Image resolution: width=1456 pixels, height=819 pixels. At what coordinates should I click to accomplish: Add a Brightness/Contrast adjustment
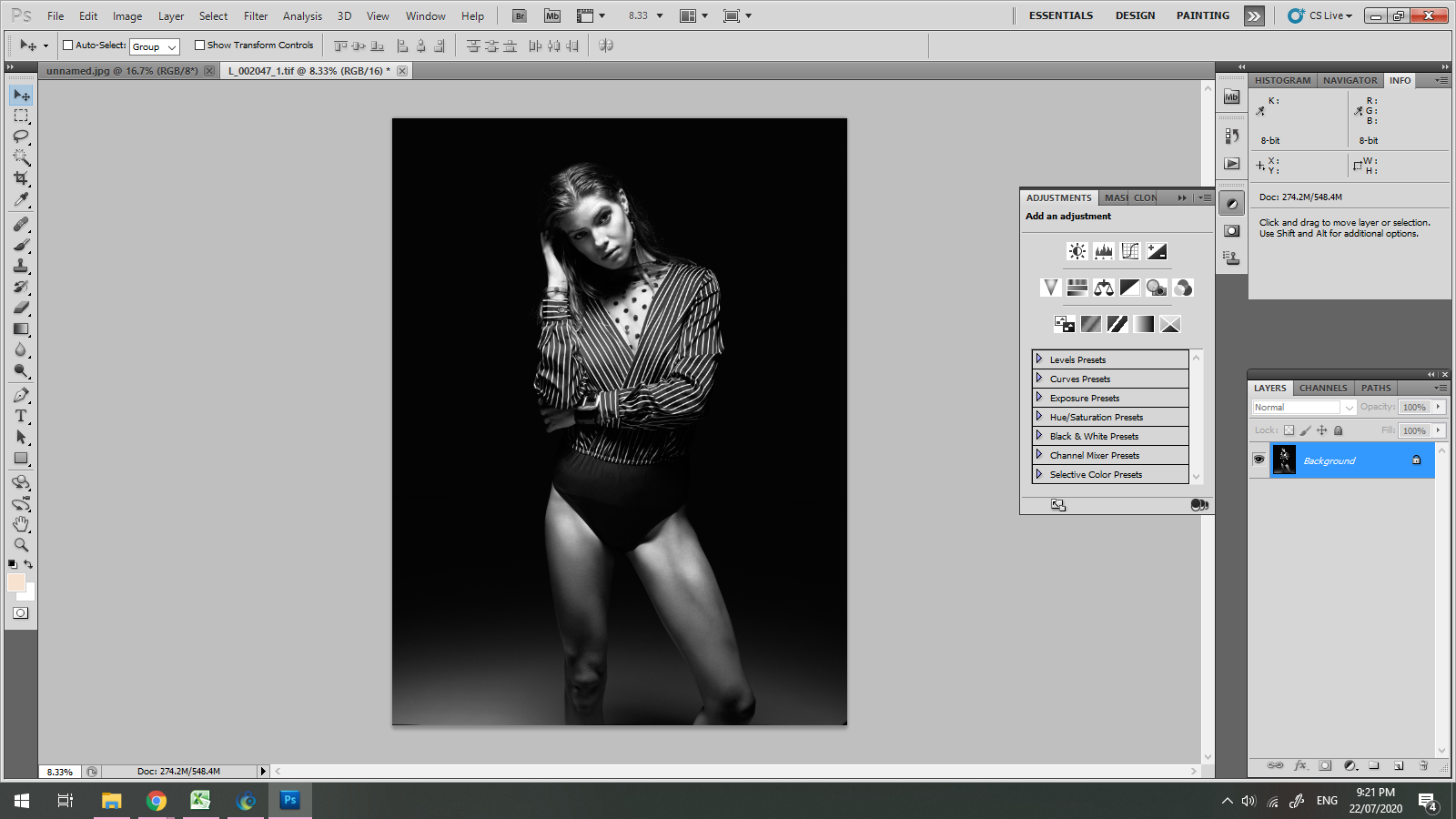(x=1077, y=251)
